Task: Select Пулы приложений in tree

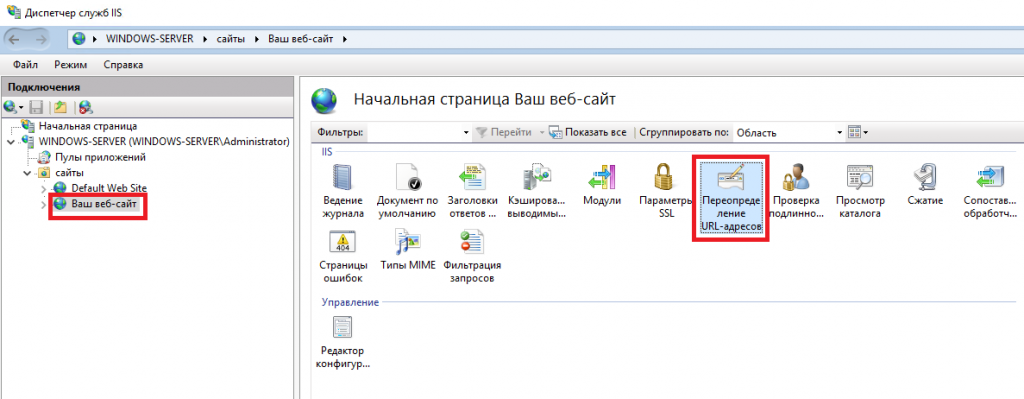Action: click(100, 157)
